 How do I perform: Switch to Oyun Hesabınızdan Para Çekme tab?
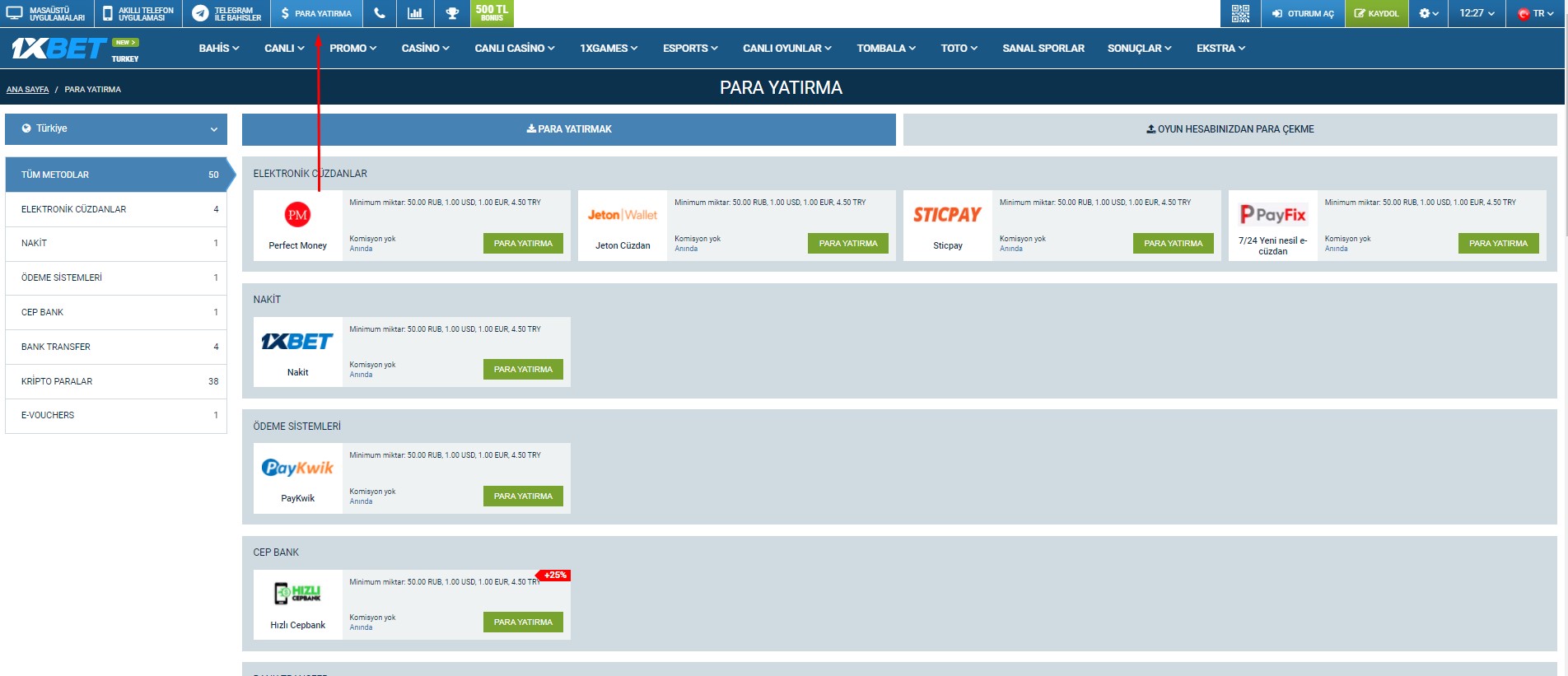[x=1230, y=129]
